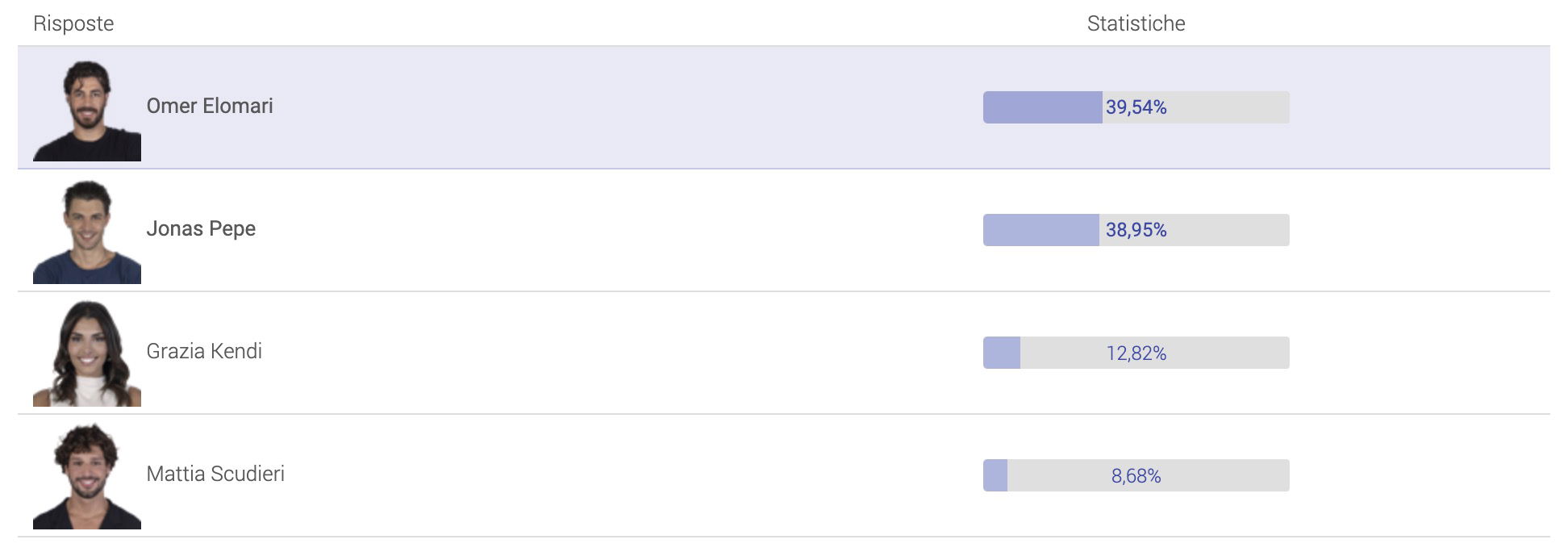Viewport: 1568px width, 552px height.
Task: Click Mattia Scudieri's profile photo
Action: [x=87, y=476]
